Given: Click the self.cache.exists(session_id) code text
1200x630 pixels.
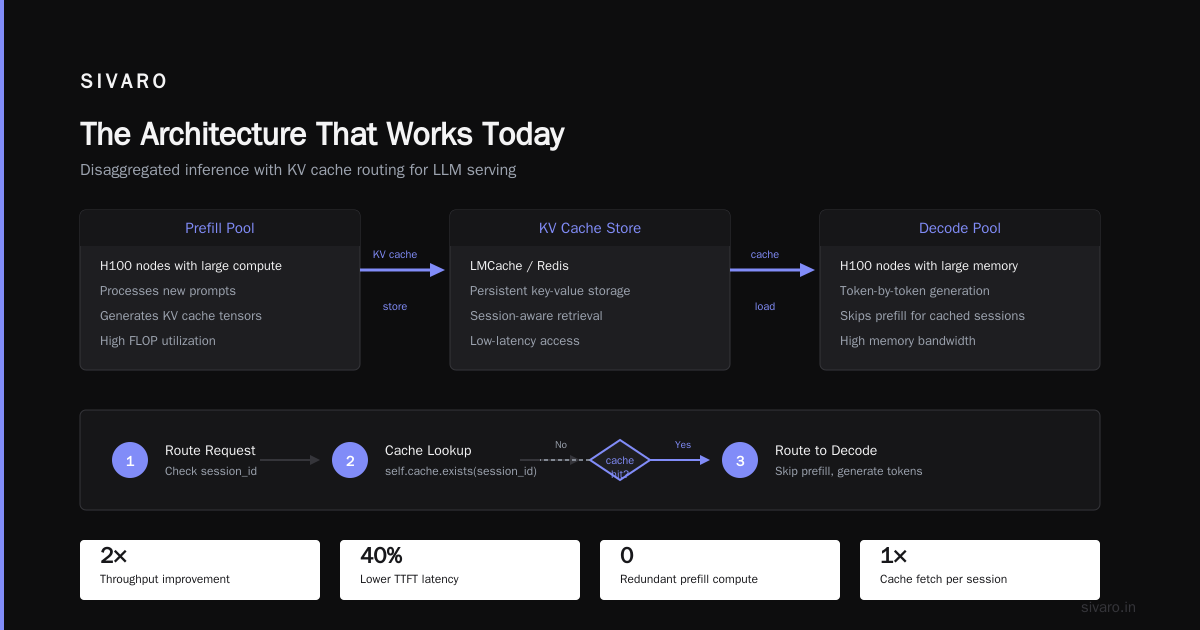Looking at the screenshot, I should (x=461, y=471).
